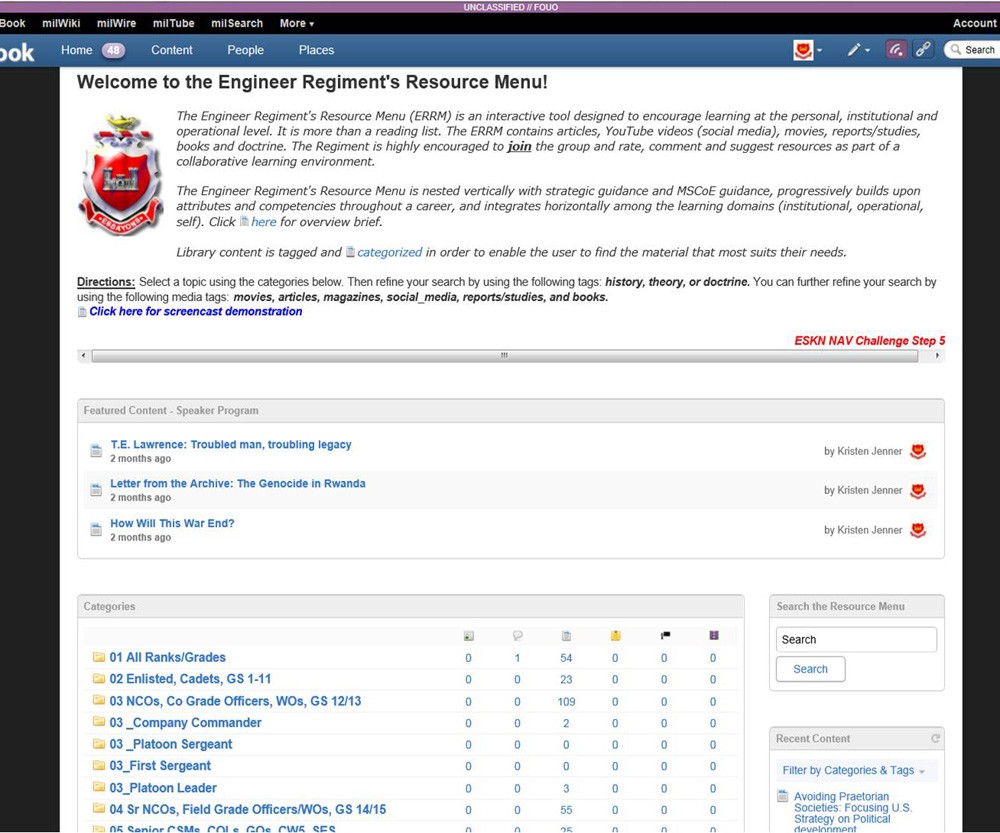Click author badge on How Will This War End row
Viewport: 1000px width, 833px height.
tap(918, 530)
